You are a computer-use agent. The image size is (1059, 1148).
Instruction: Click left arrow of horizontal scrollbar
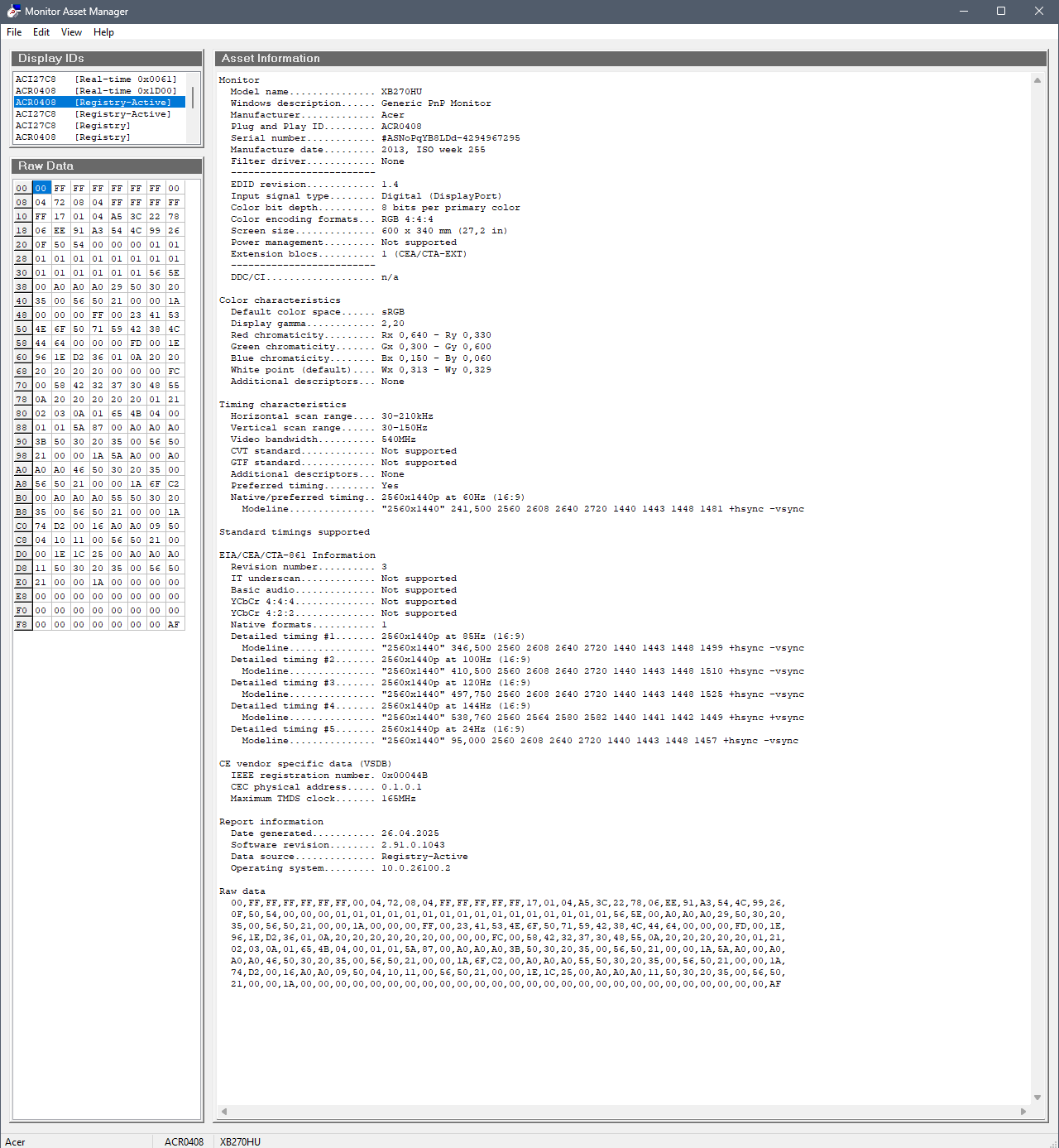[x=223, y=1112]
